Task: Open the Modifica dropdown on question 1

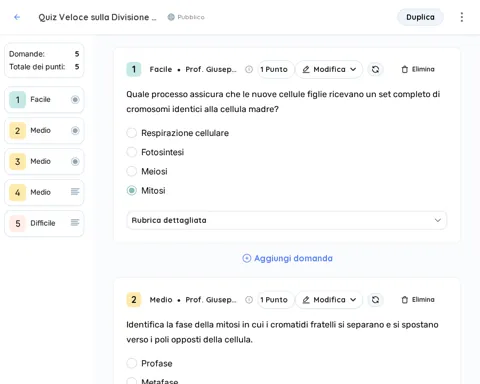Action: (329, 69)
